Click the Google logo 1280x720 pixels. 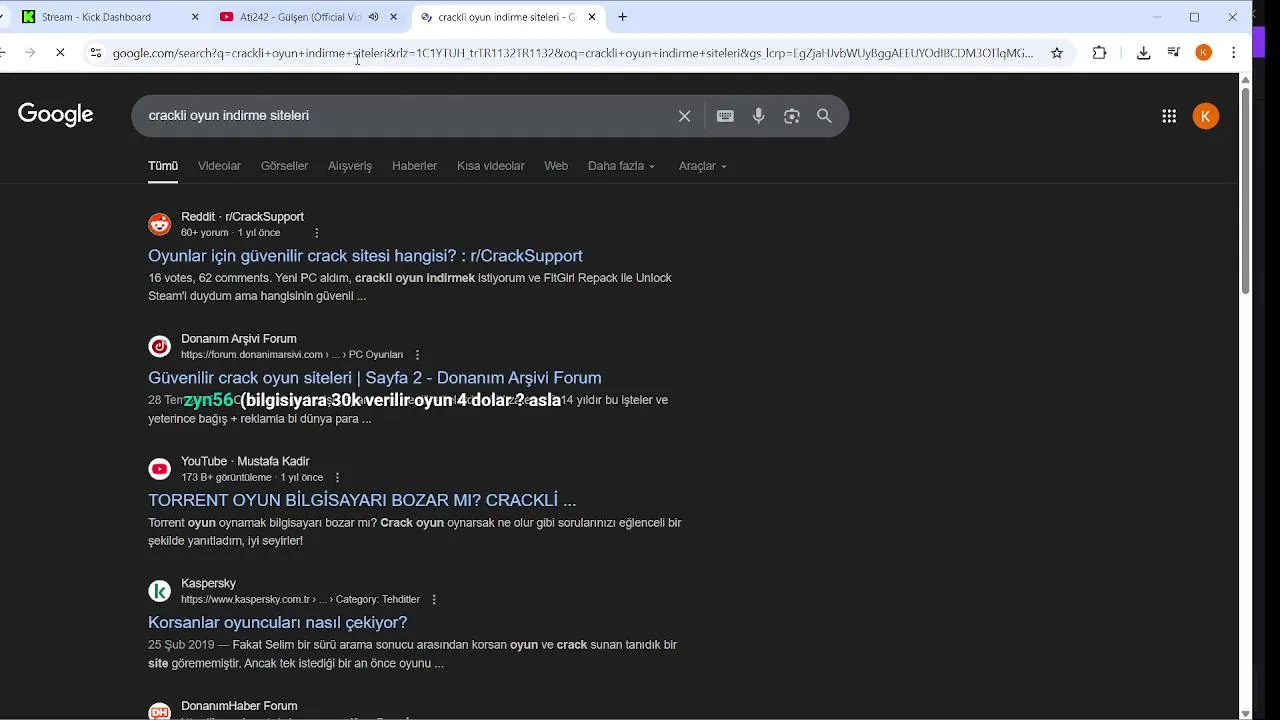click(56, 115)
